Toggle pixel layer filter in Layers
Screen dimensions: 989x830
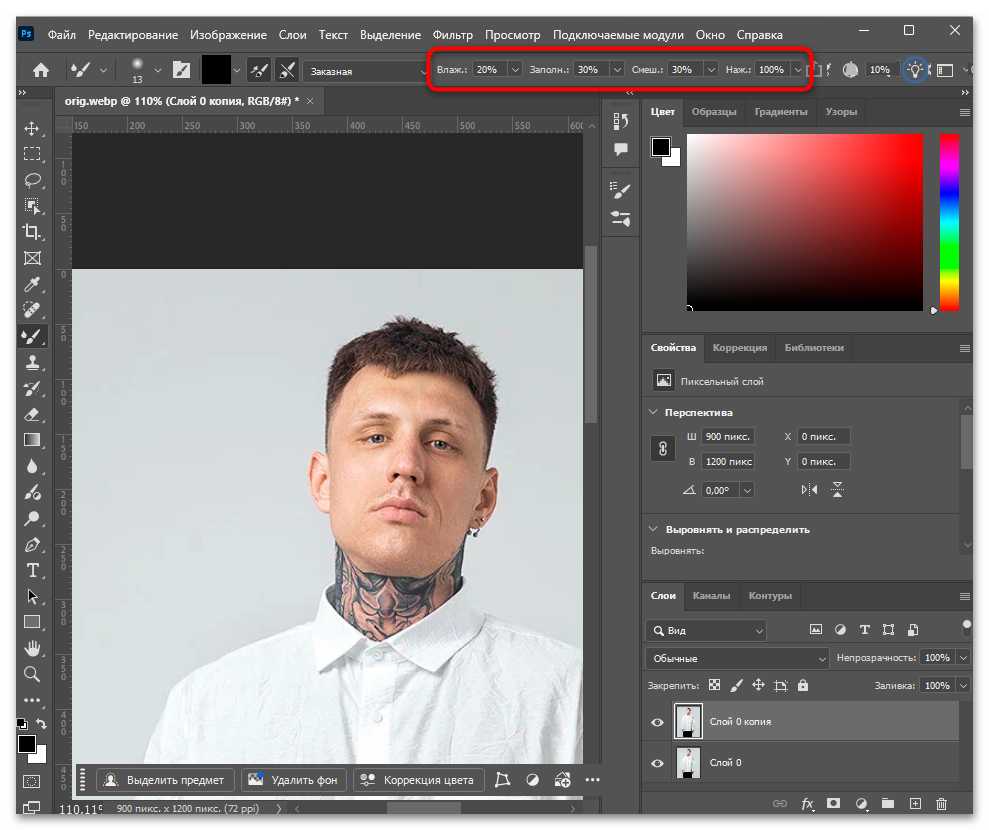(x=816, y=629)
